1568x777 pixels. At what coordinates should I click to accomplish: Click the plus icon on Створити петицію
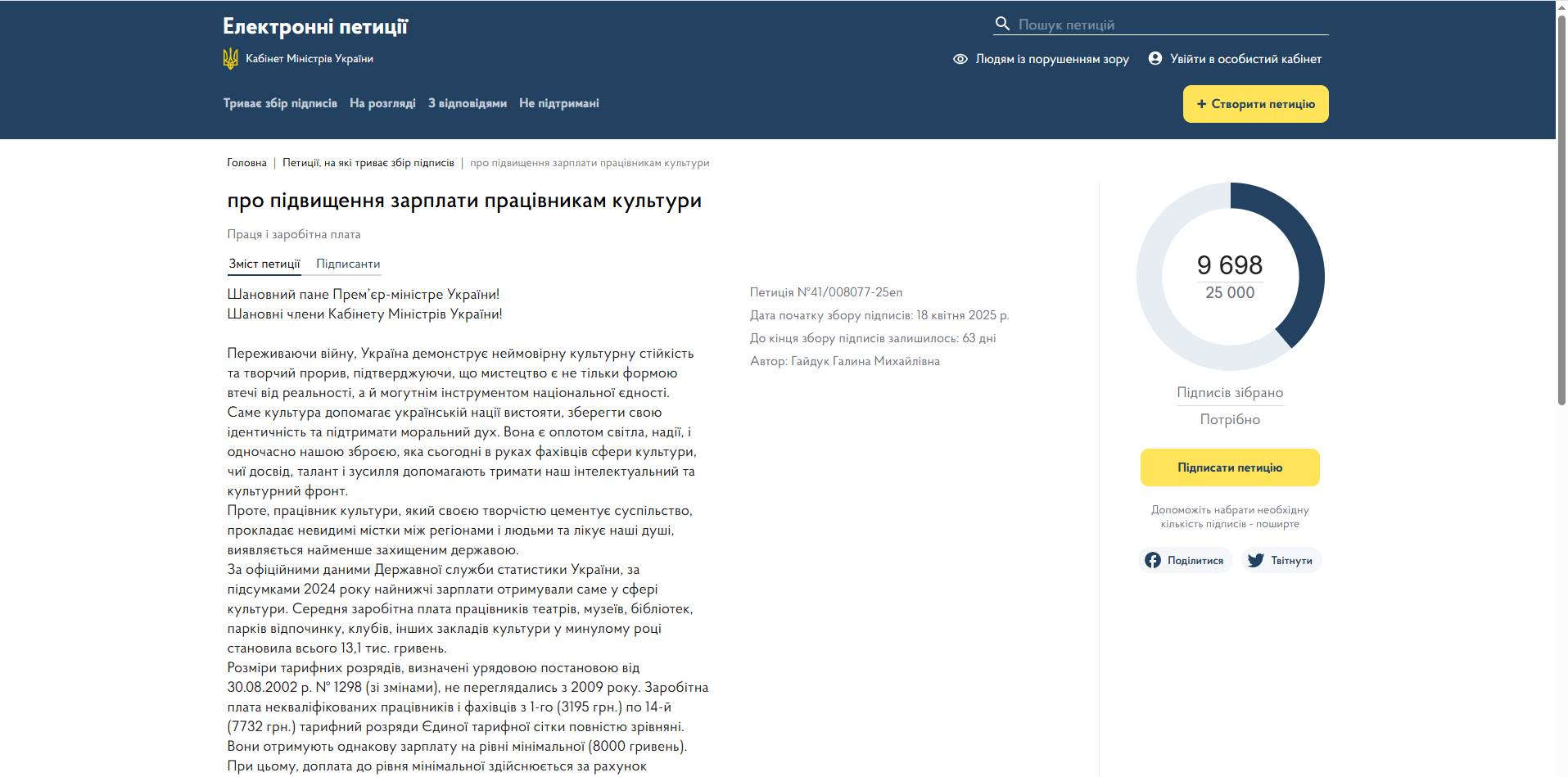1202,104
